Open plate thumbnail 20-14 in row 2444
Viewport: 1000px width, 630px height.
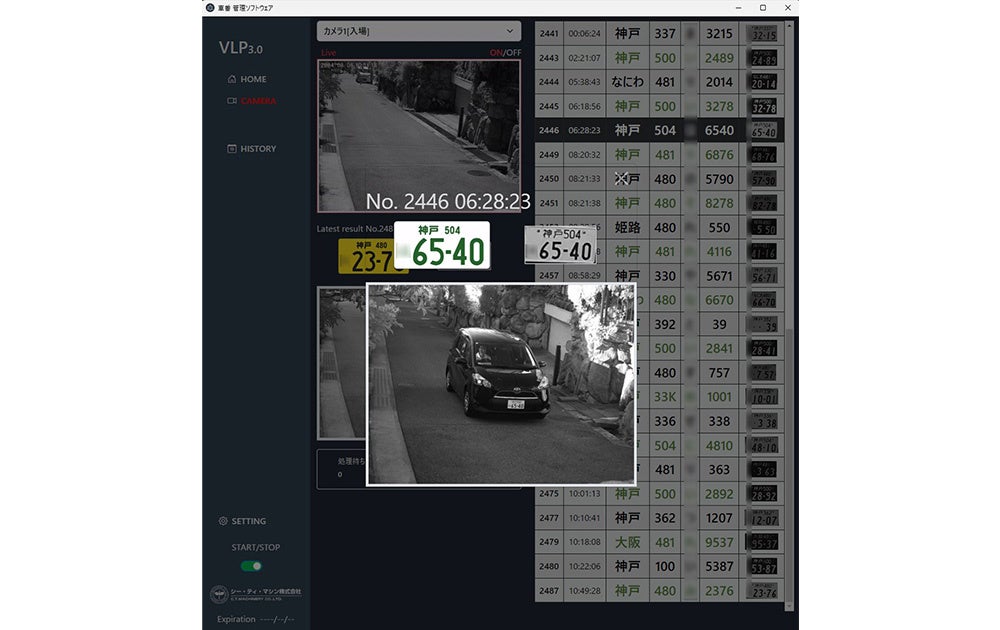click(764, 82)
